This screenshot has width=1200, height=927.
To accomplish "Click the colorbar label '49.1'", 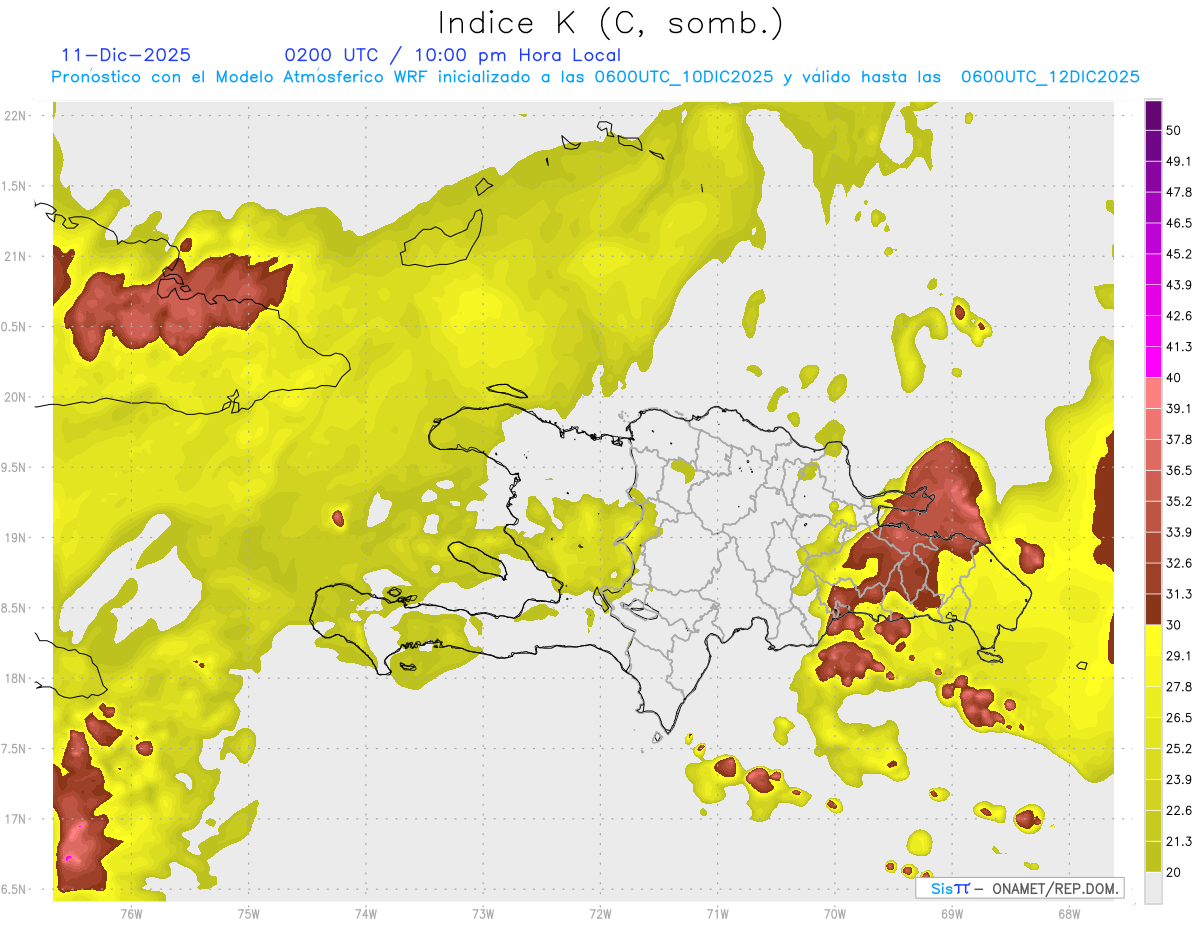I will 1179,161.
